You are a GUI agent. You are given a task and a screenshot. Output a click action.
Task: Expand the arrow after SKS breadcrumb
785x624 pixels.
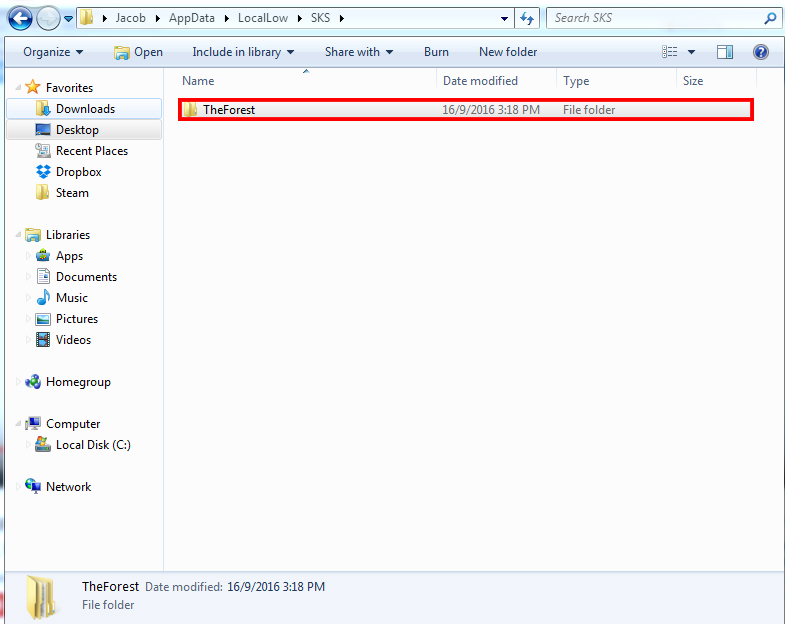342,19
